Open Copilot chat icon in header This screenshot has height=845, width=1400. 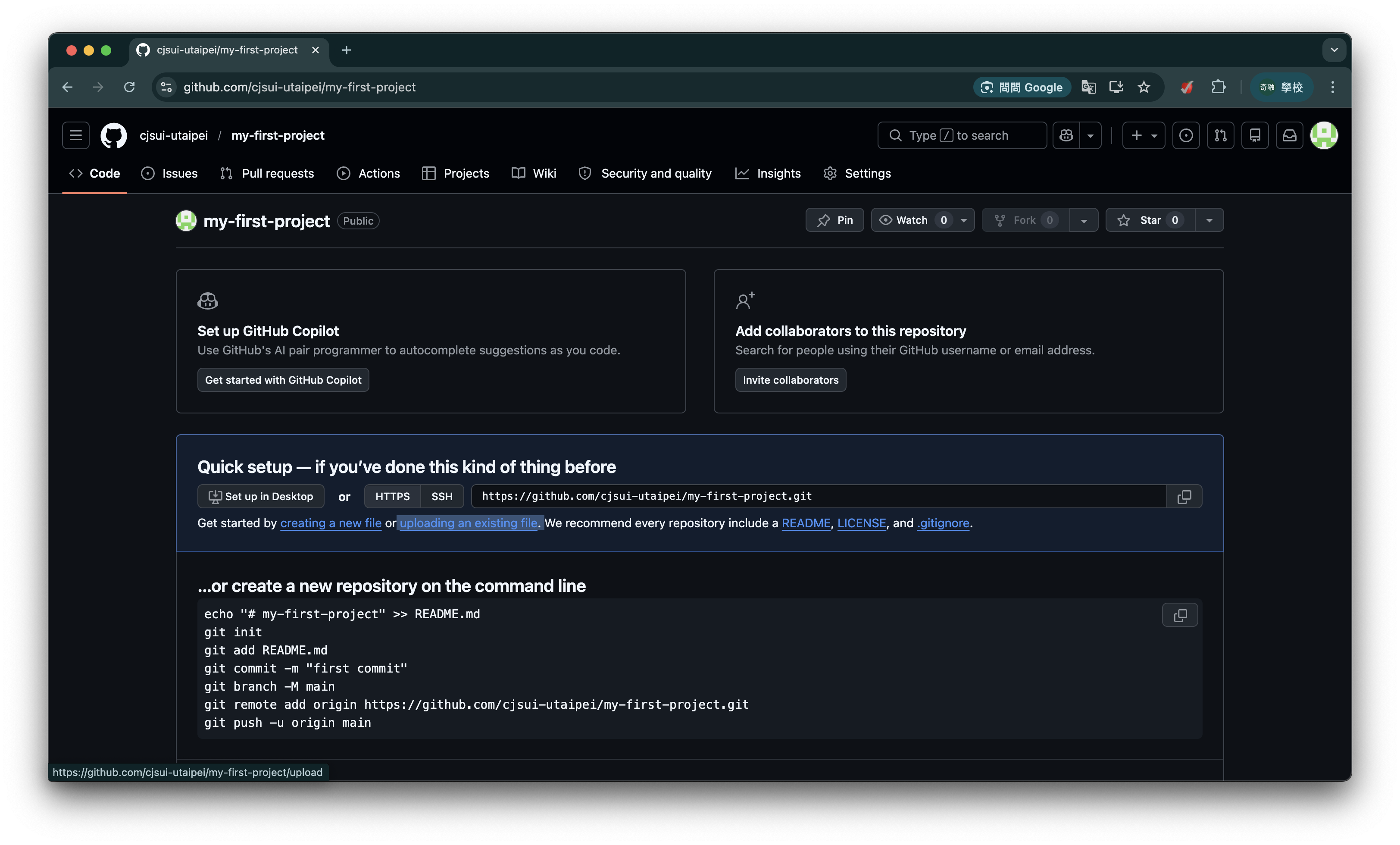pyautogui.click(x=1066, y=135)
